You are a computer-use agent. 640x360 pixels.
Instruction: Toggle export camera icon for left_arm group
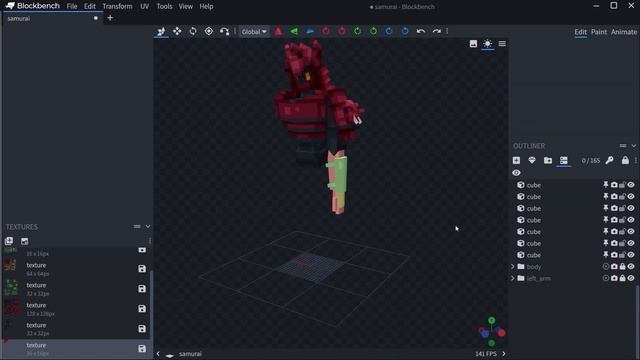614,278
